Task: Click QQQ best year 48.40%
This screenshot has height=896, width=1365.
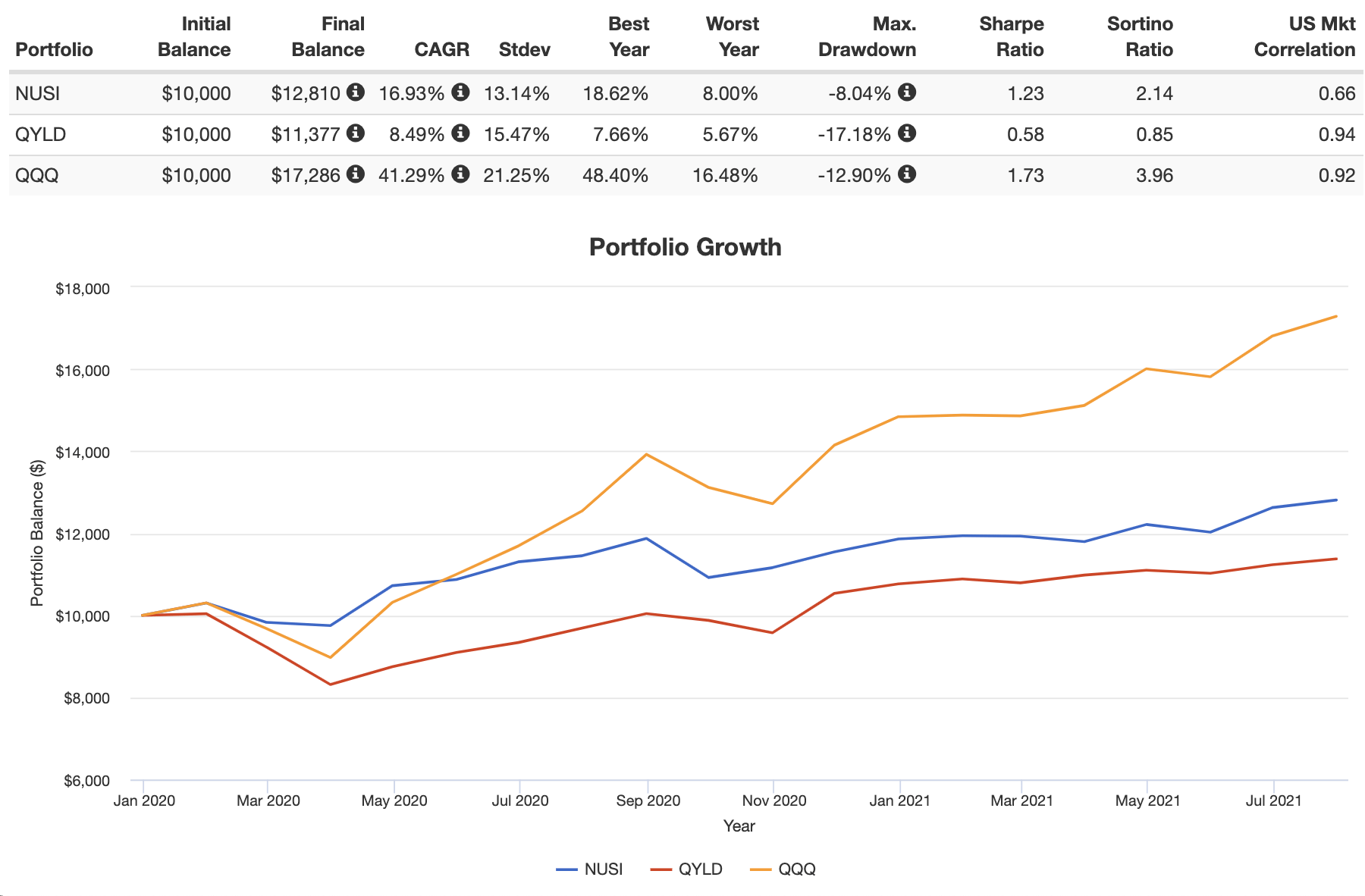Action: click(x=616, y=176)
